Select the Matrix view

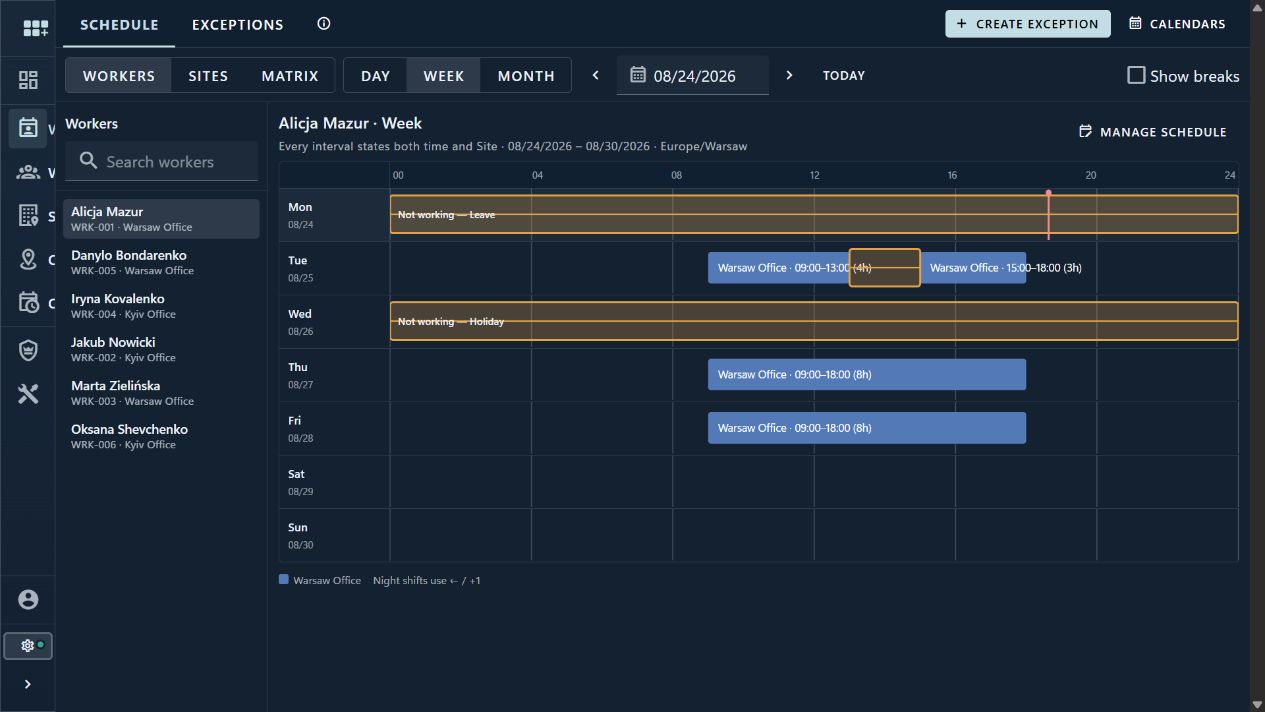[x=290, y=75]
